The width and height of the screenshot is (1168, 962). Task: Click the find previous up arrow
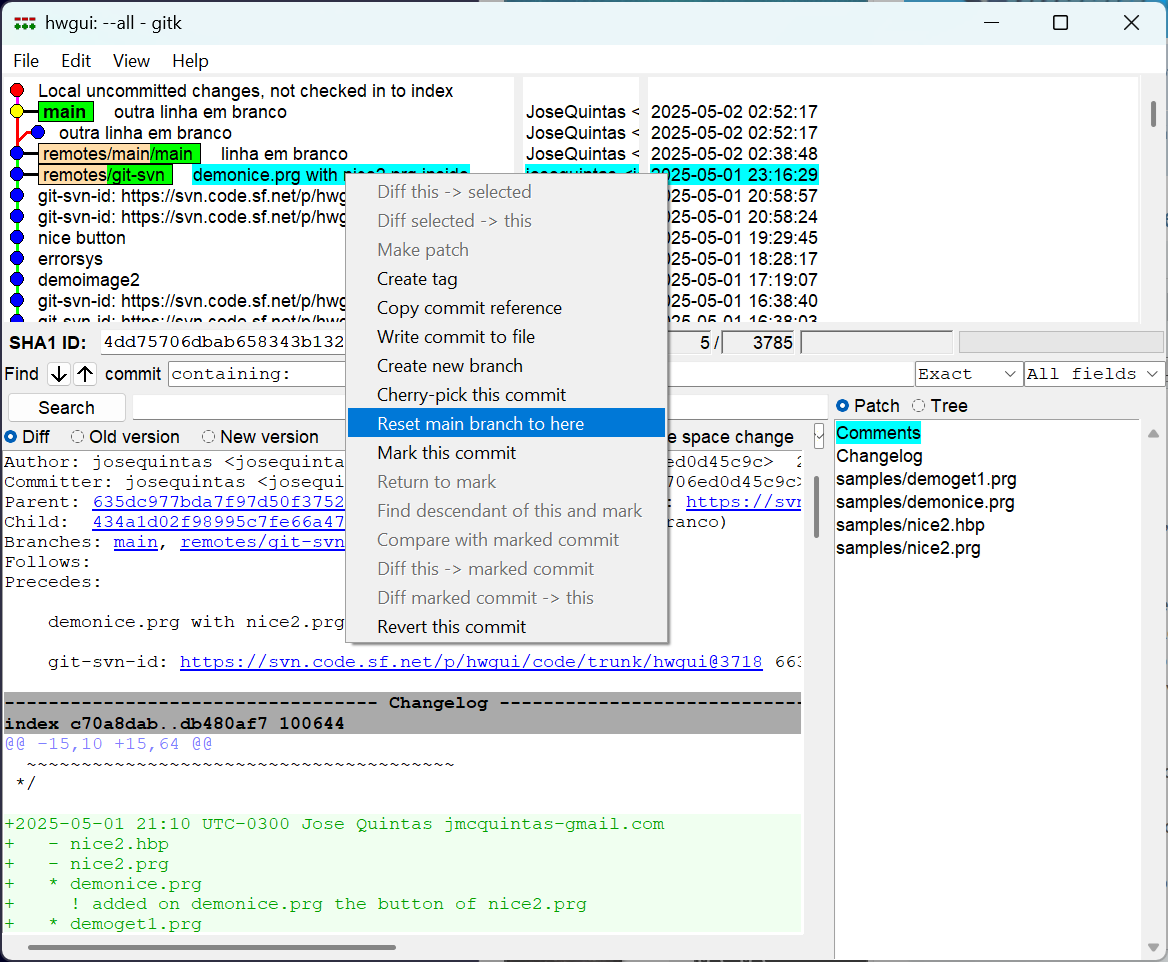tap(86, 374)
